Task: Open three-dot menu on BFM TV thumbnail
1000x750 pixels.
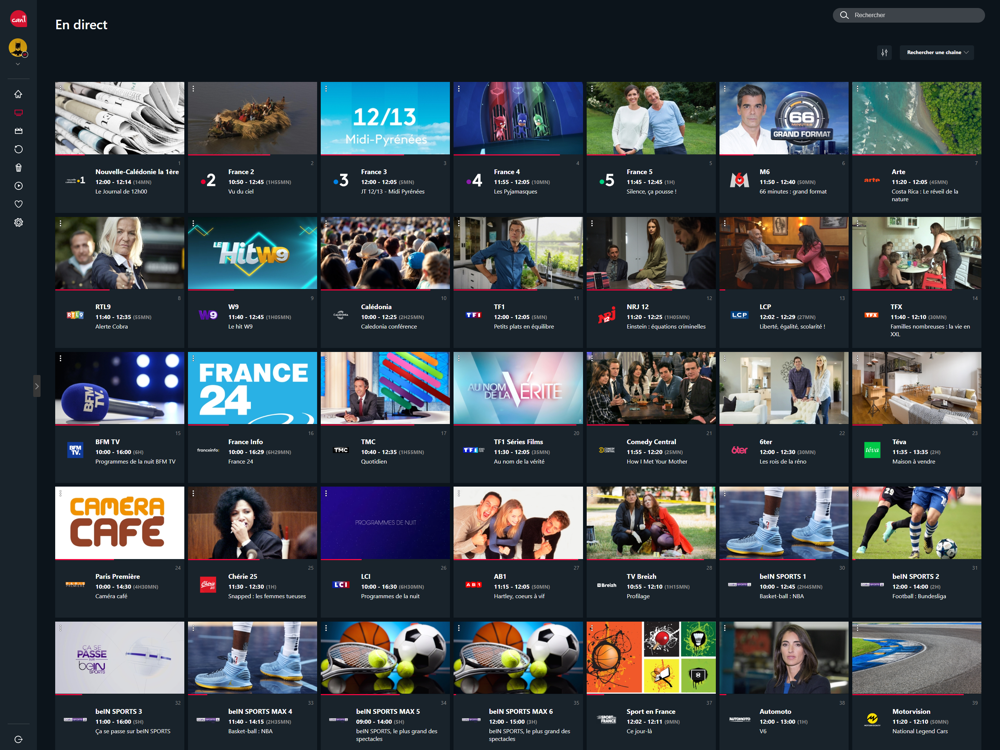Action: click(x=61, y=358)
